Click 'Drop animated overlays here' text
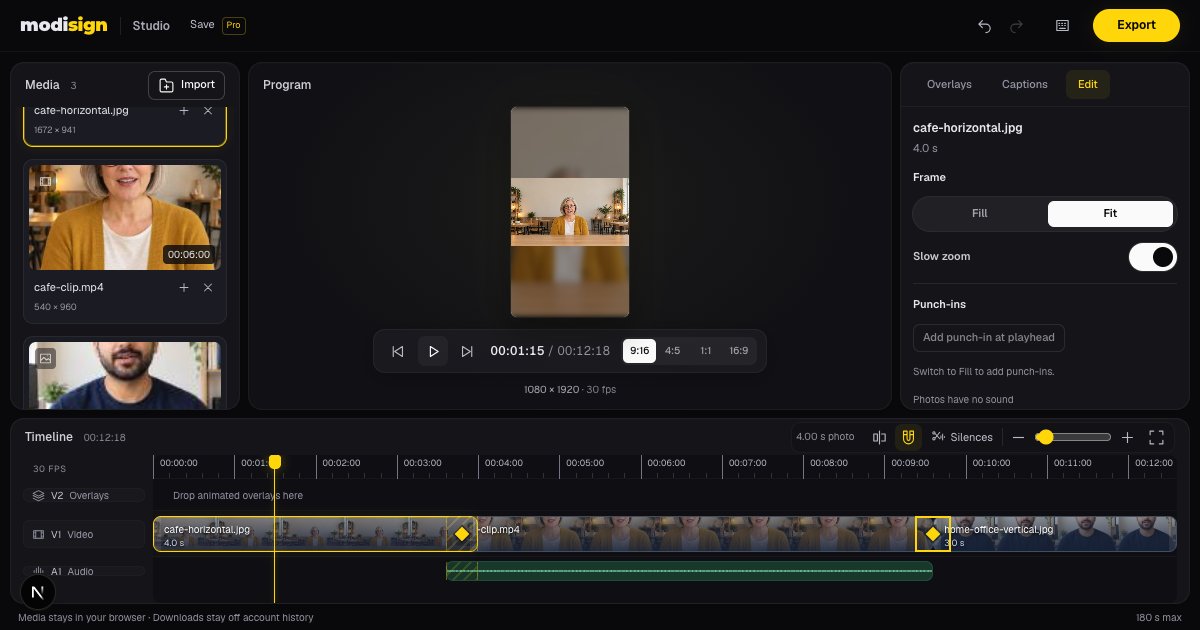The width and height of the screenshot is (1200, 630). click(x=238, y=496)
